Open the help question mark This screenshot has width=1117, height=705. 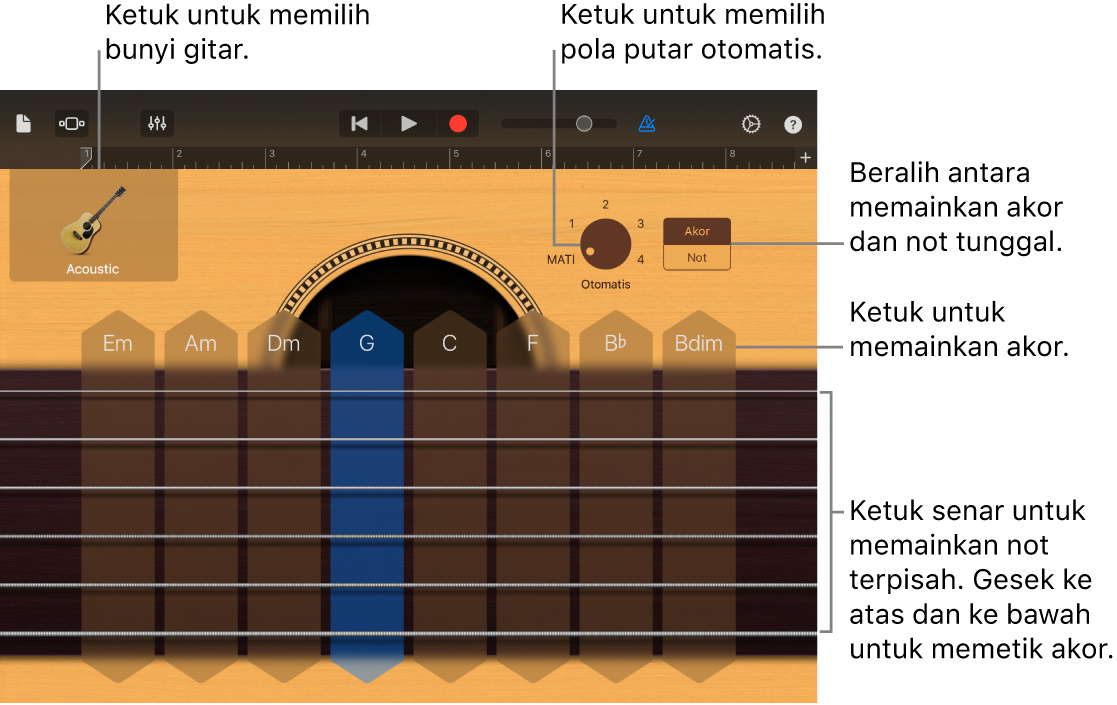pyautogui.click(x=792, y=123)
